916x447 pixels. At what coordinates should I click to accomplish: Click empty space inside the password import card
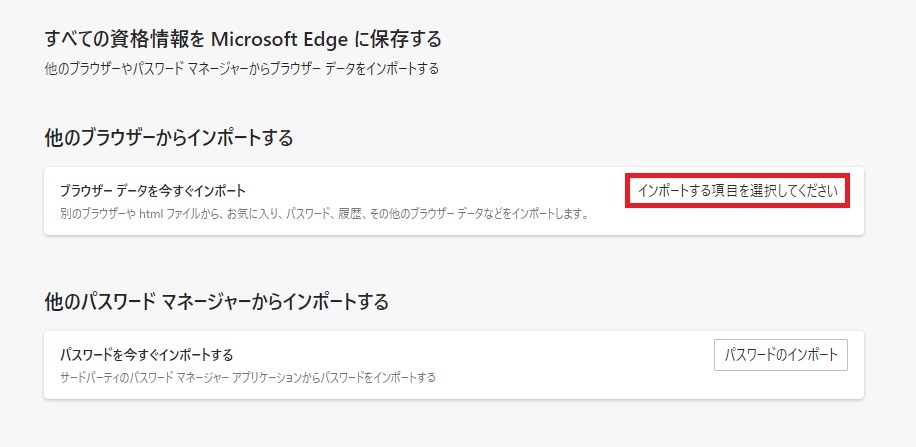click(x=467, y=356)
